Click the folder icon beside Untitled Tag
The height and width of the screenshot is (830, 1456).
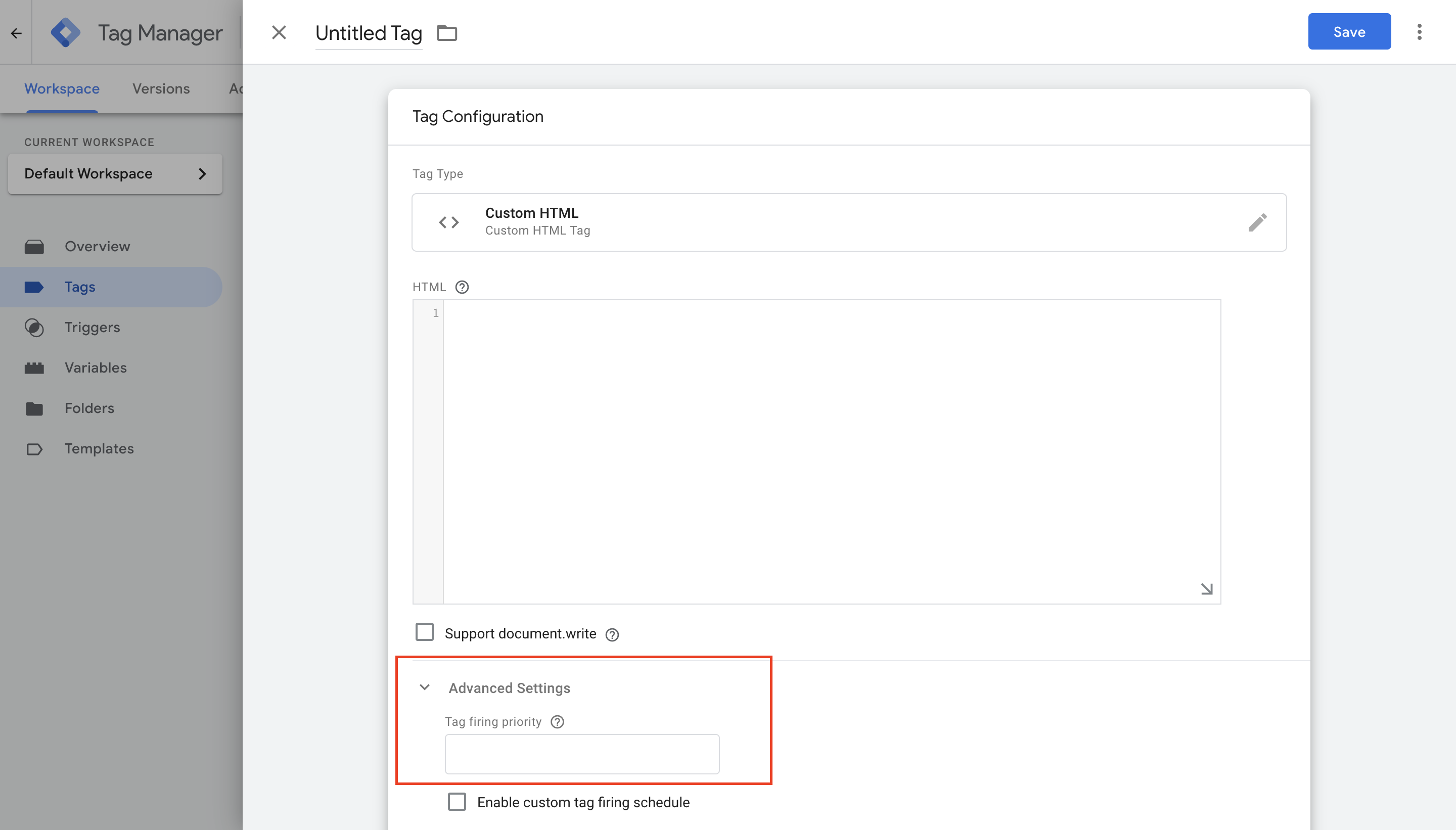446,33
